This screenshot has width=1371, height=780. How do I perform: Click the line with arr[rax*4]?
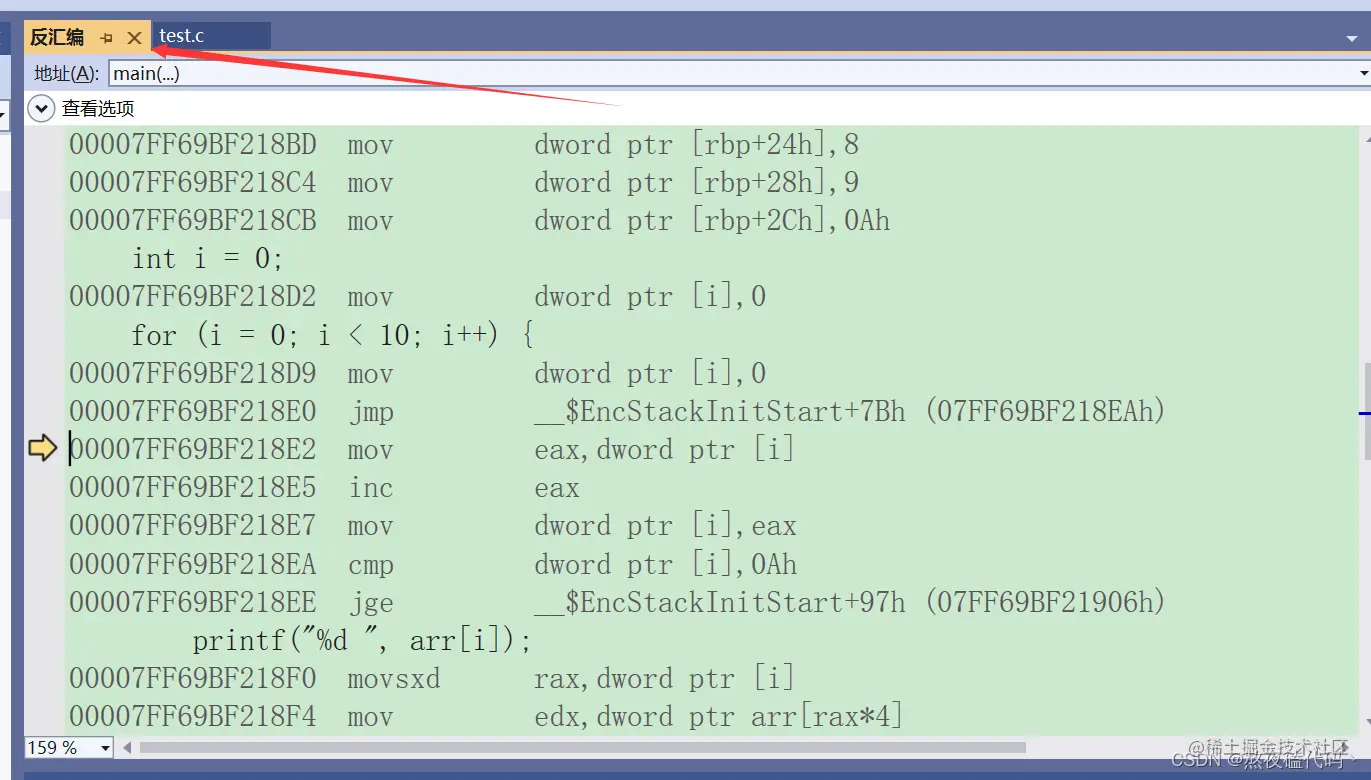click(x=486, y=717)
